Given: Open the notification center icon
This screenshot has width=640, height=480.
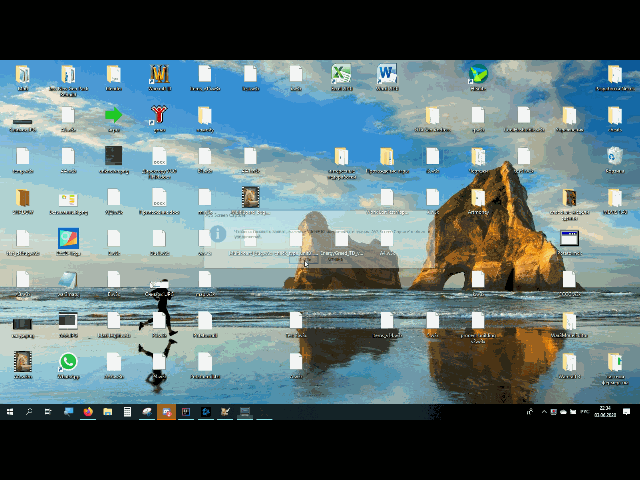Looking at the screenshot, I should pos(627,412).
